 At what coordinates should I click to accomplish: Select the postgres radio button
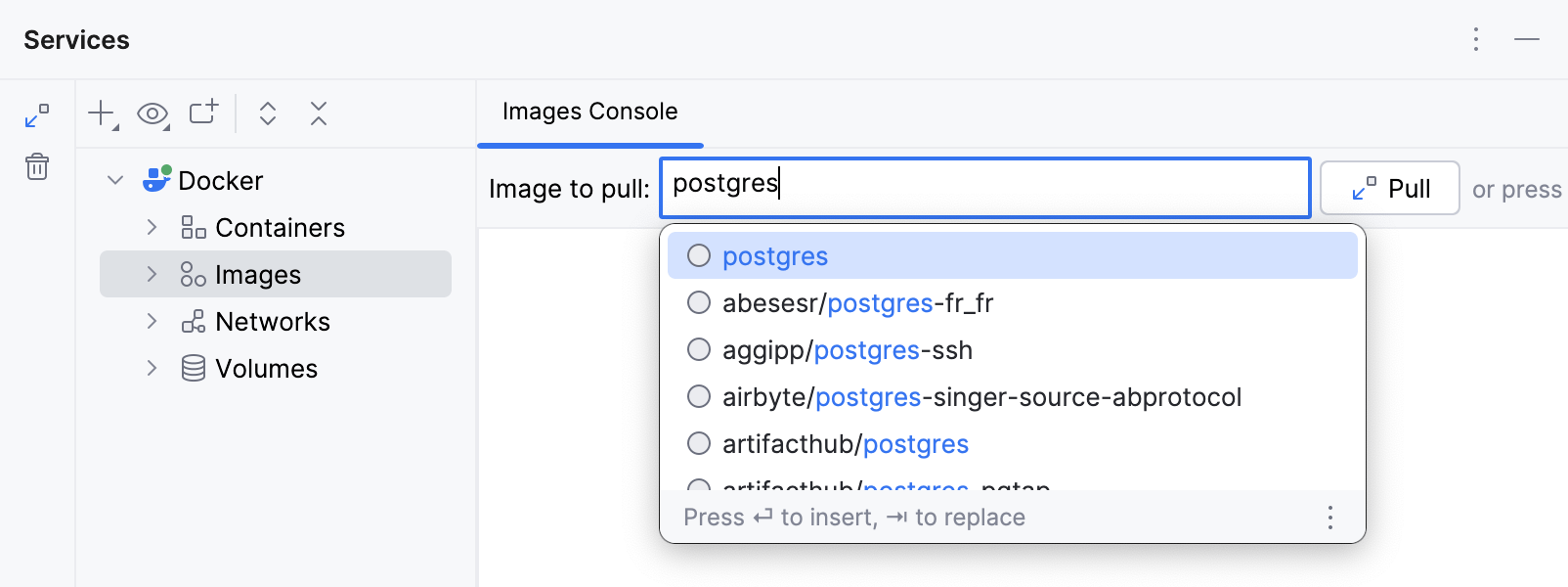(x=699, y=255)
